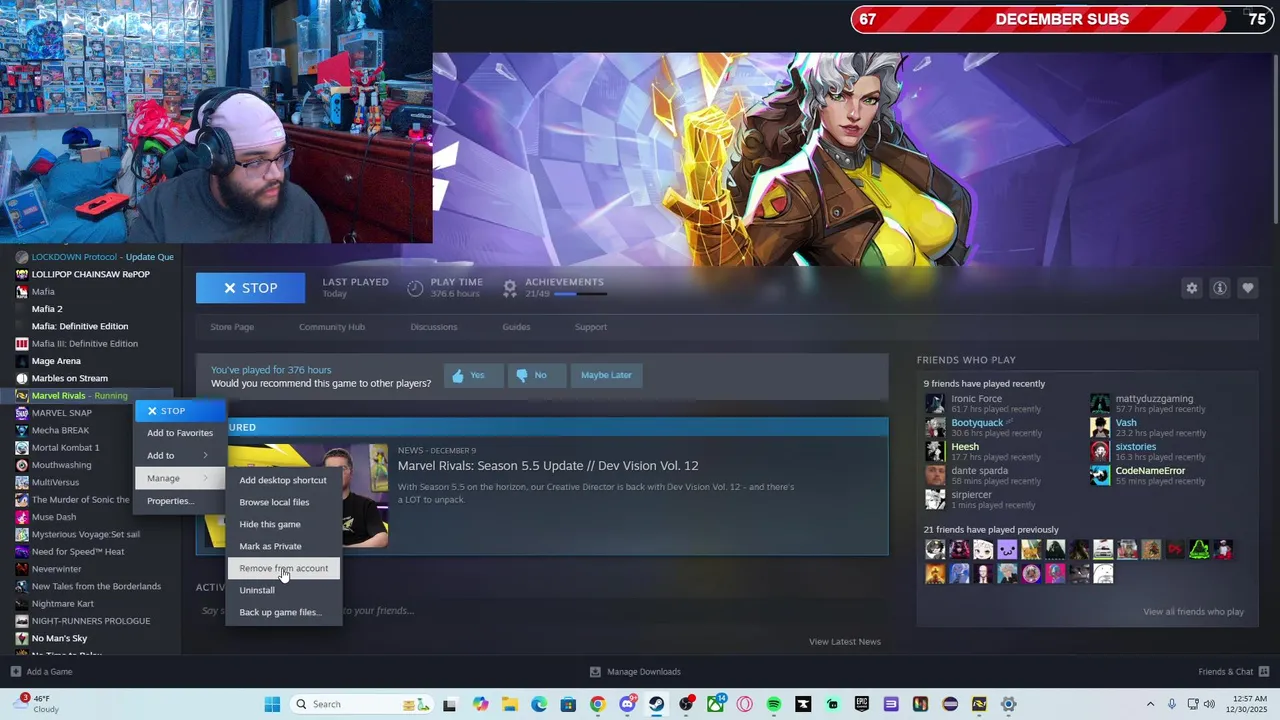
Task: Open CodeNameError friend profile
Action: point(1150,471)
